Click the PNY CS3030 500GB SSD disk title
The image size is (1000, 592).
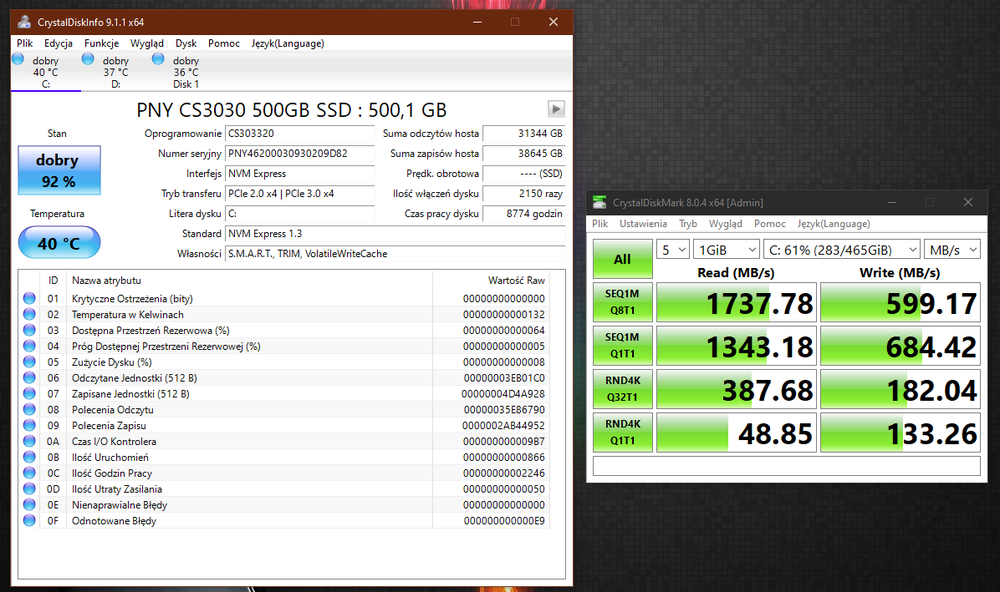pos(291,110)
